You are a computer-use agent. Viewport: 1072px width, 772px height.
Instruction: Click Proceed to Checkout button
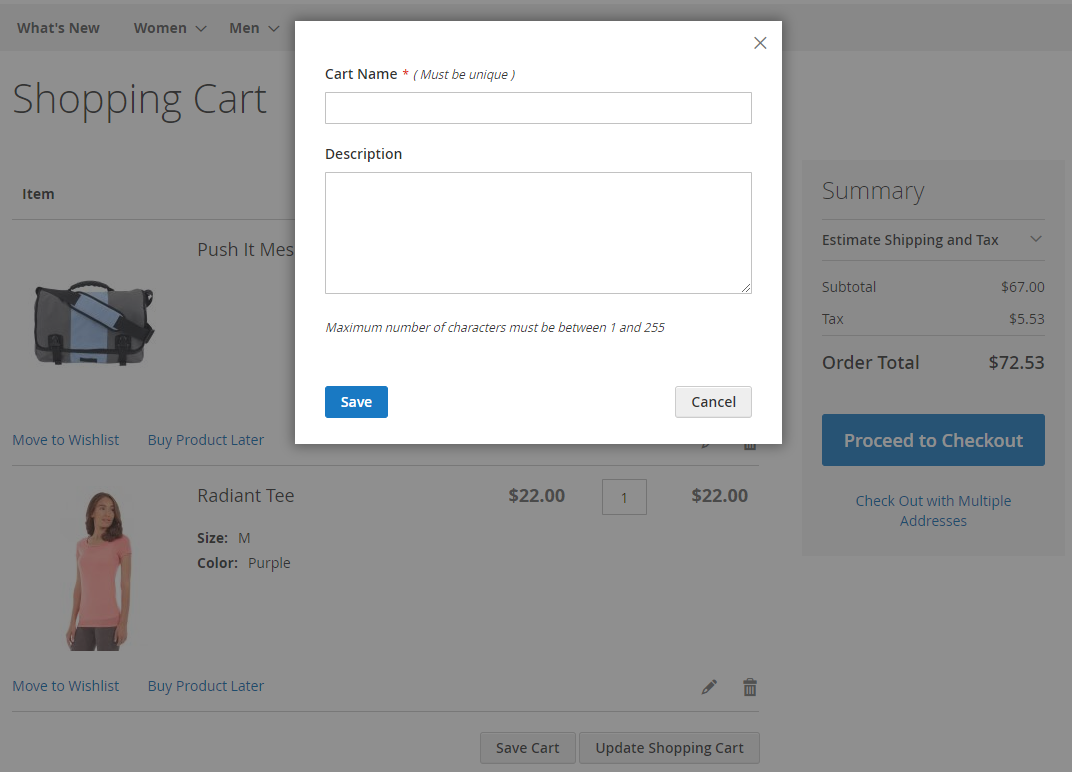click(x=933, y=440)
